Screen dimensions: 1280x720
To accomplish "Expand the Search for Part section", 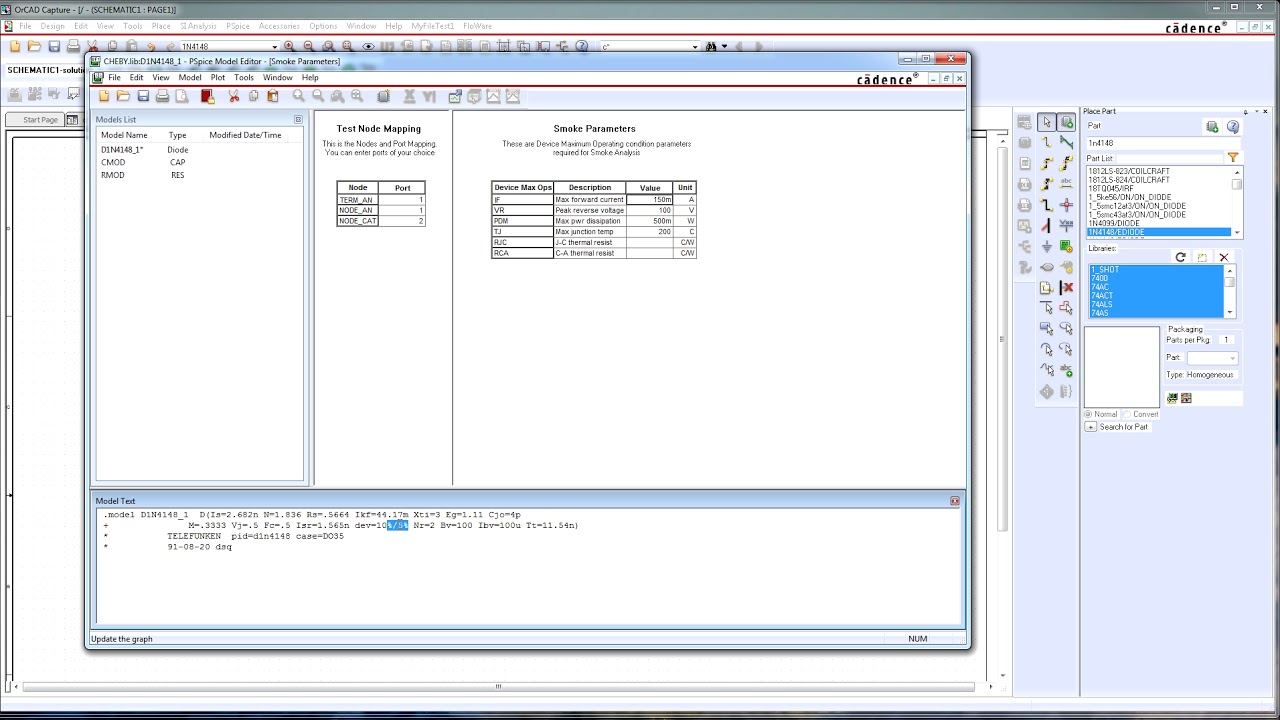I will 1091,427.
